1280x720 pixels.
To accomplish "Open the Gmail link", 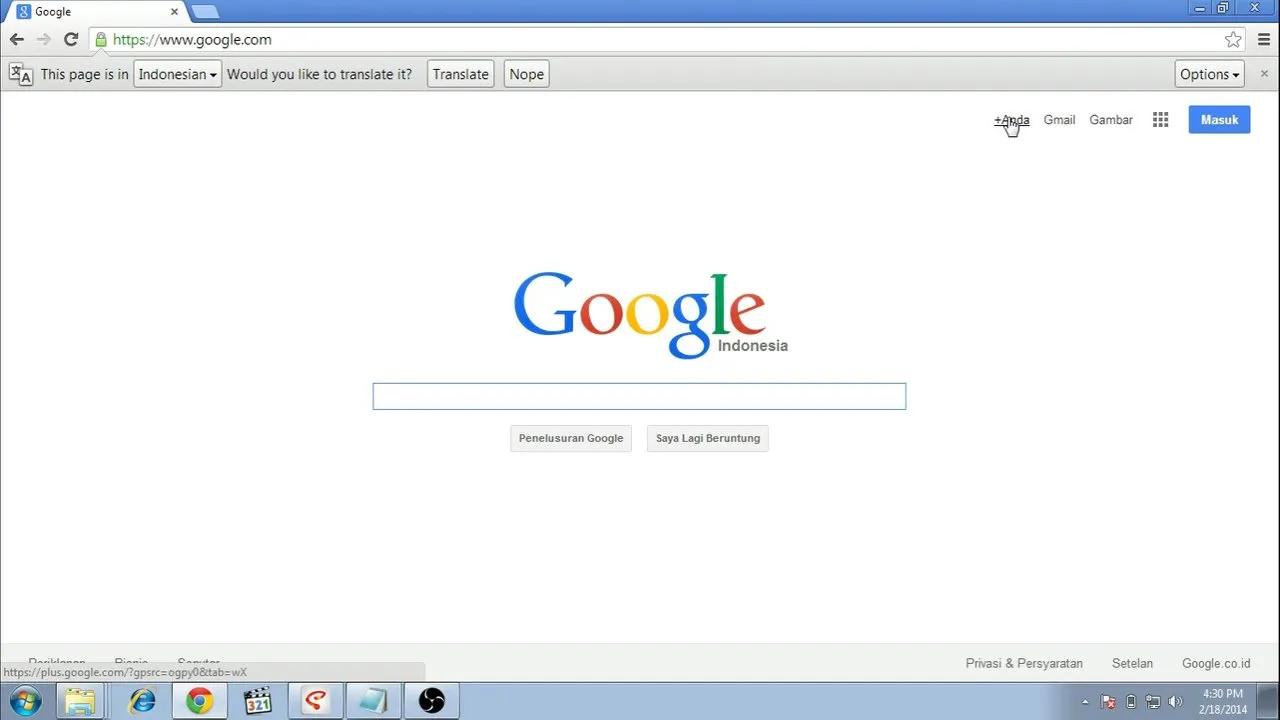I will pyautogui.click(x=1059, y=120).
